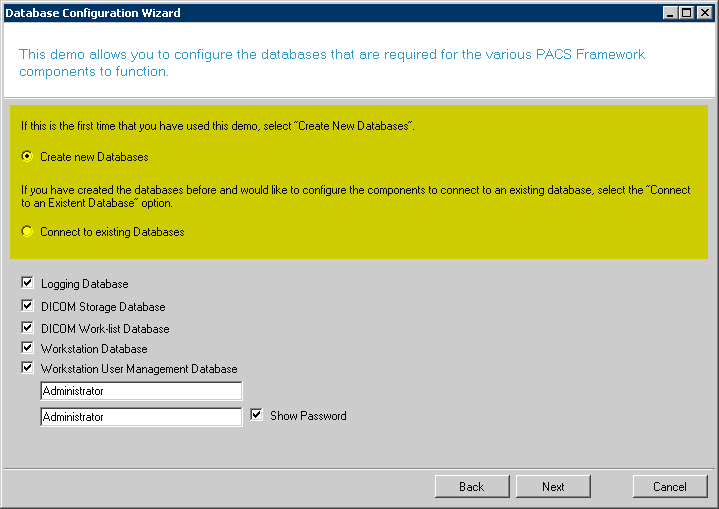Cancel the Database Configuration Wizard
Screen dimensions: 719x509
(670, 487)
